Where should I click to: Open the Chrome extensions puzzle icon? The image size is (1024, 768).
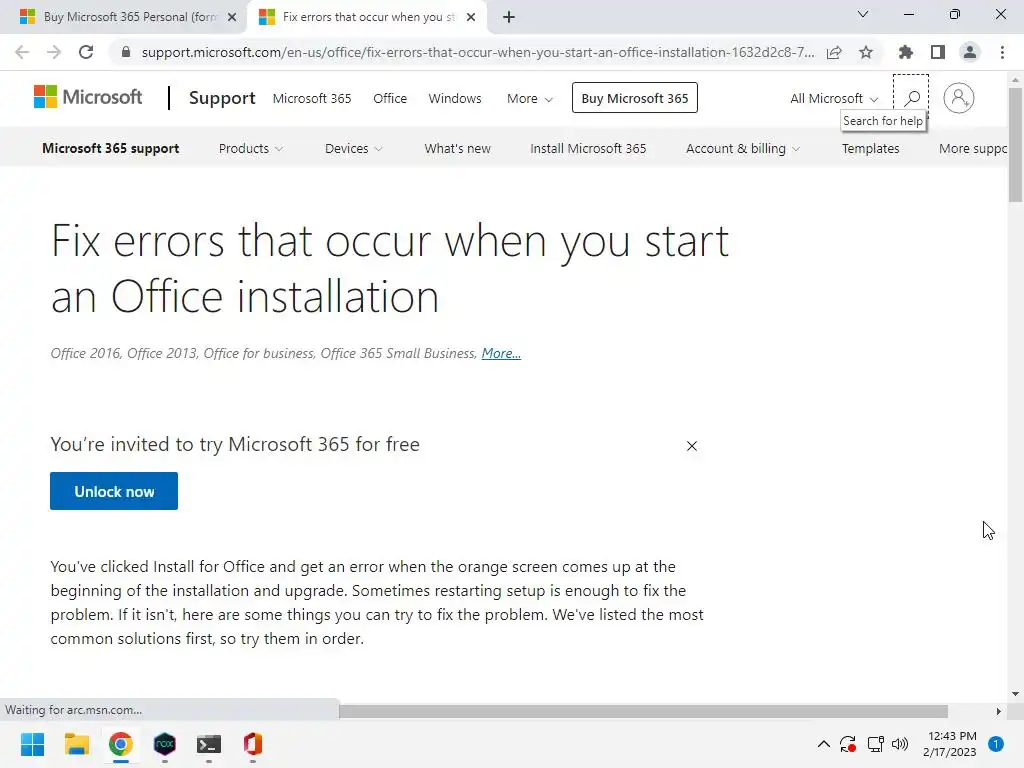tap(906, 52)
